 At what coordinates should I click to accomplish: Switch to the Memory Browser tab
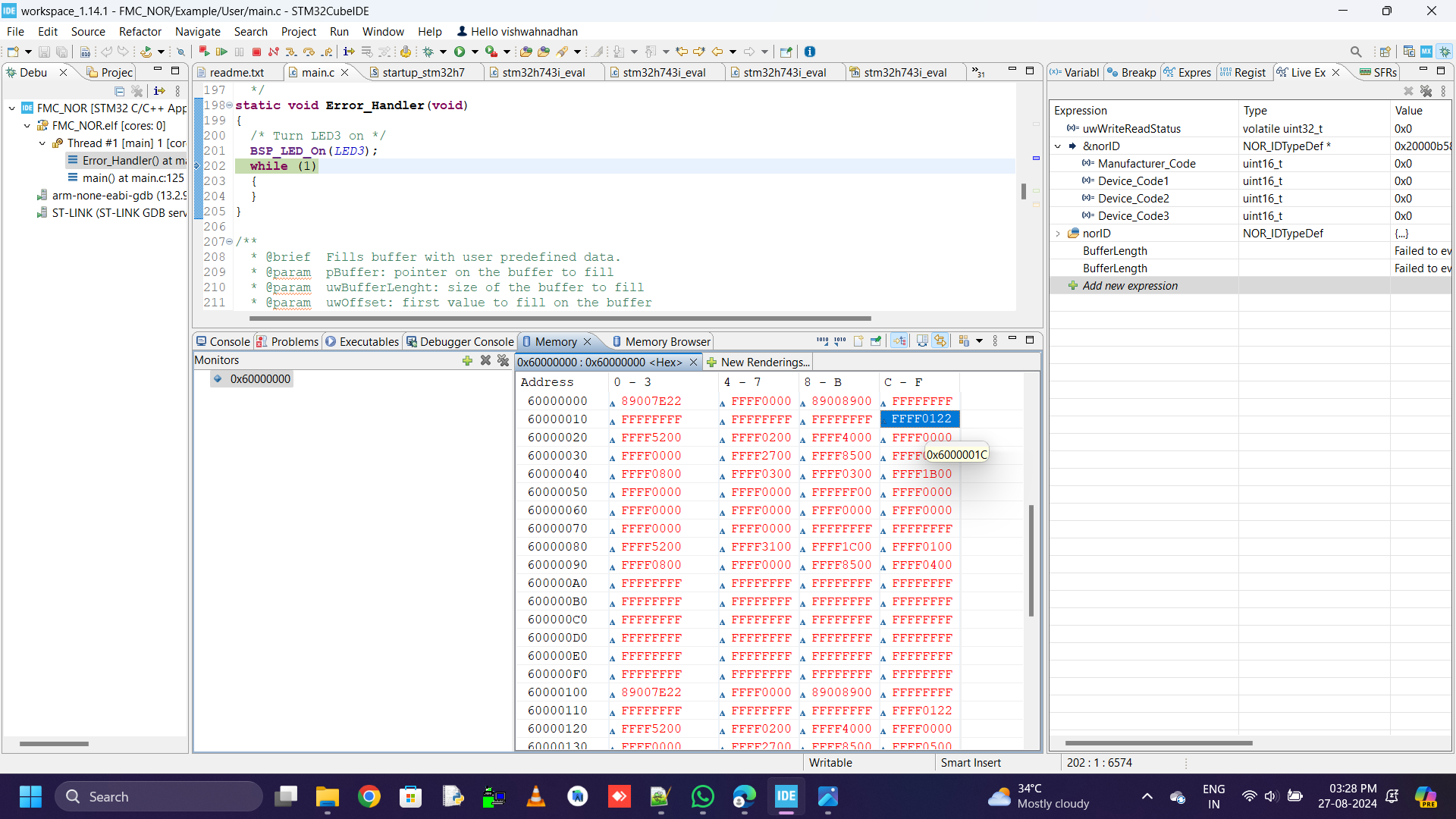666,341
